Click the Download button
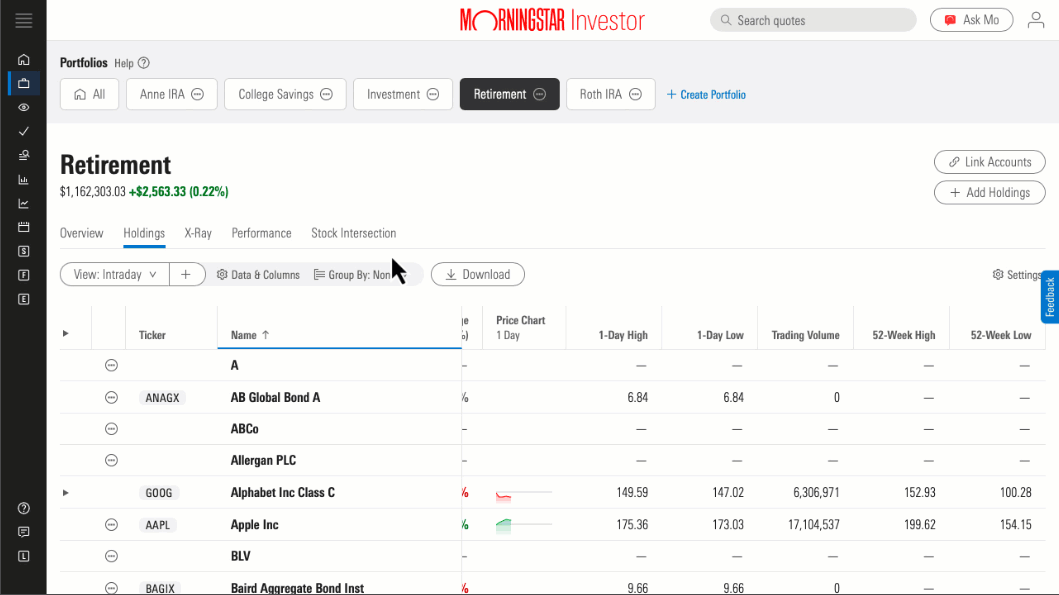 pos(477,274)
